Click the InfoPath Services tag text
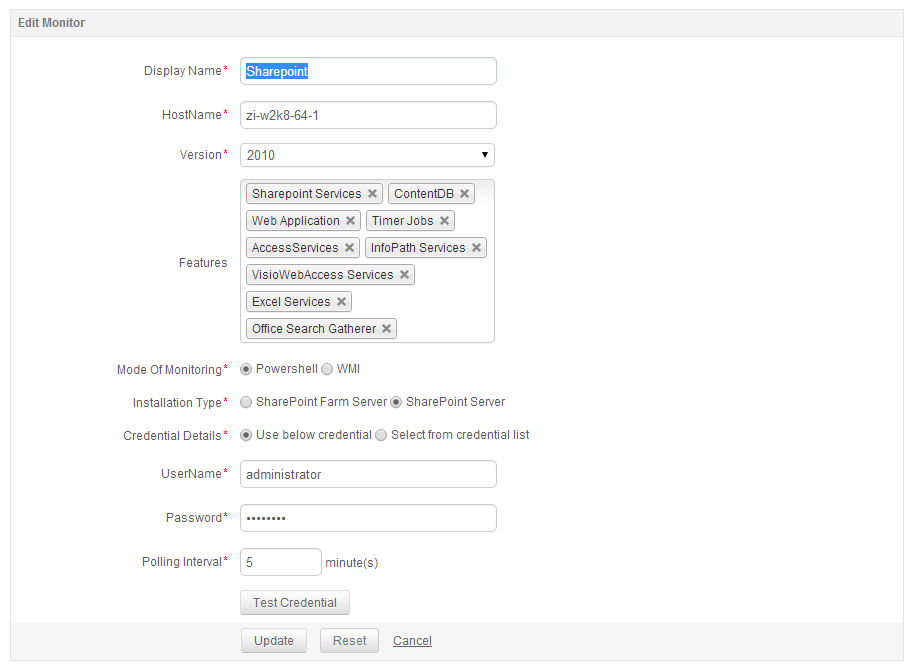 418,248
